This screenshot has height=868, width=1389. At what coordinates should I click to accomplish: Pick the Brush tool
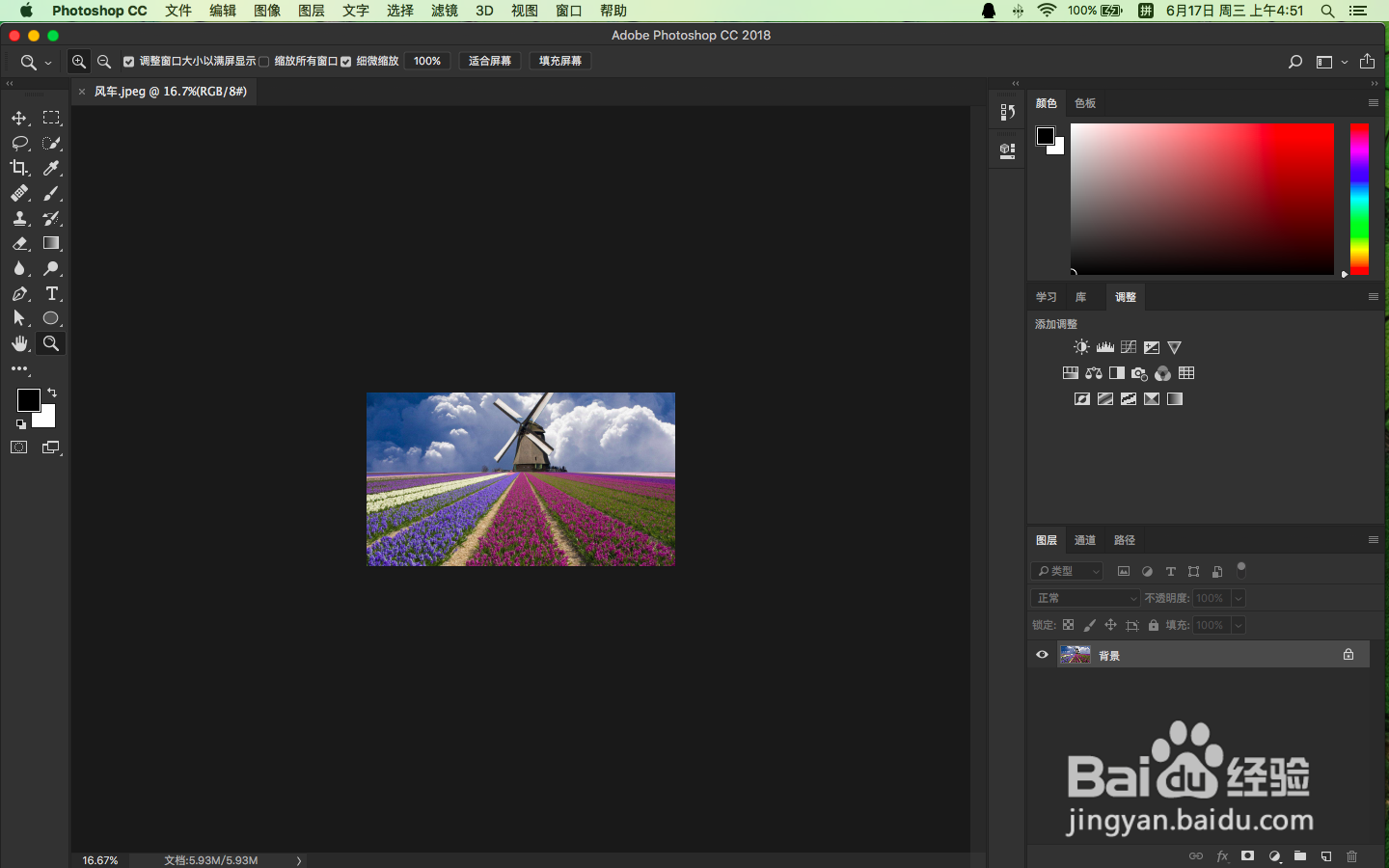(x=52, y=193)
